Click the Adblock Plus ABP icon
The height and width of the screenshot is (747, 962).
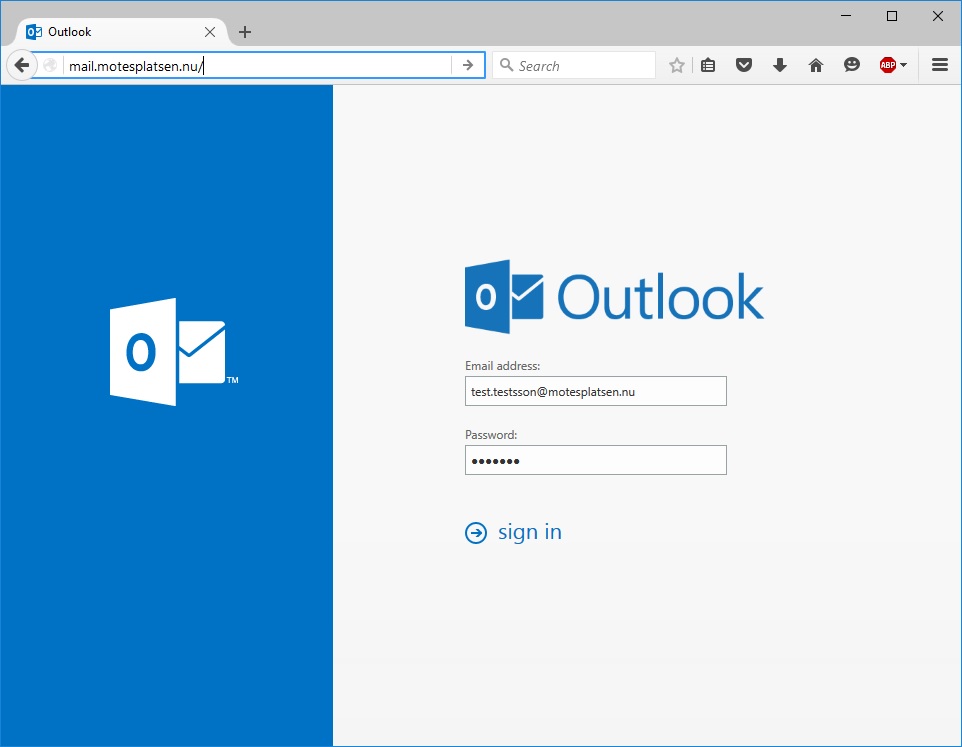888,65
